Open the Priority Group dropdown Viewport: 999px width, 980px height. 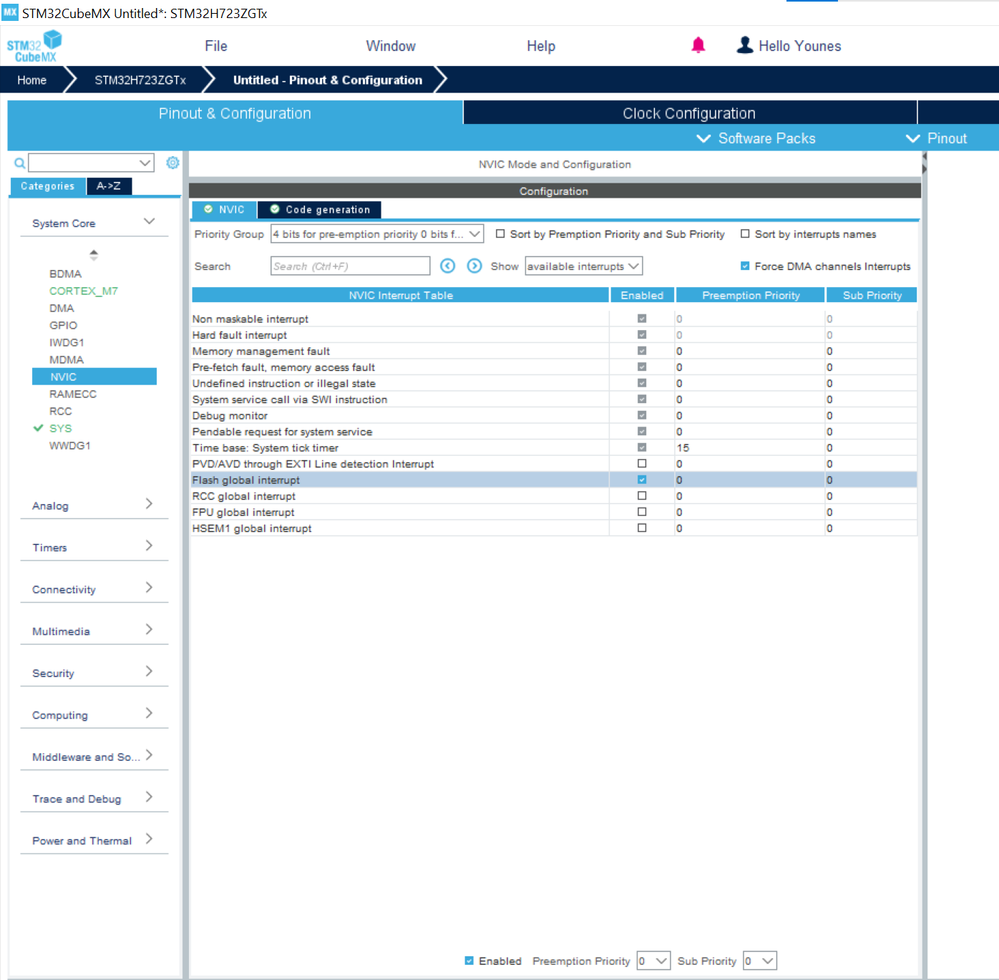click(377, 234)
